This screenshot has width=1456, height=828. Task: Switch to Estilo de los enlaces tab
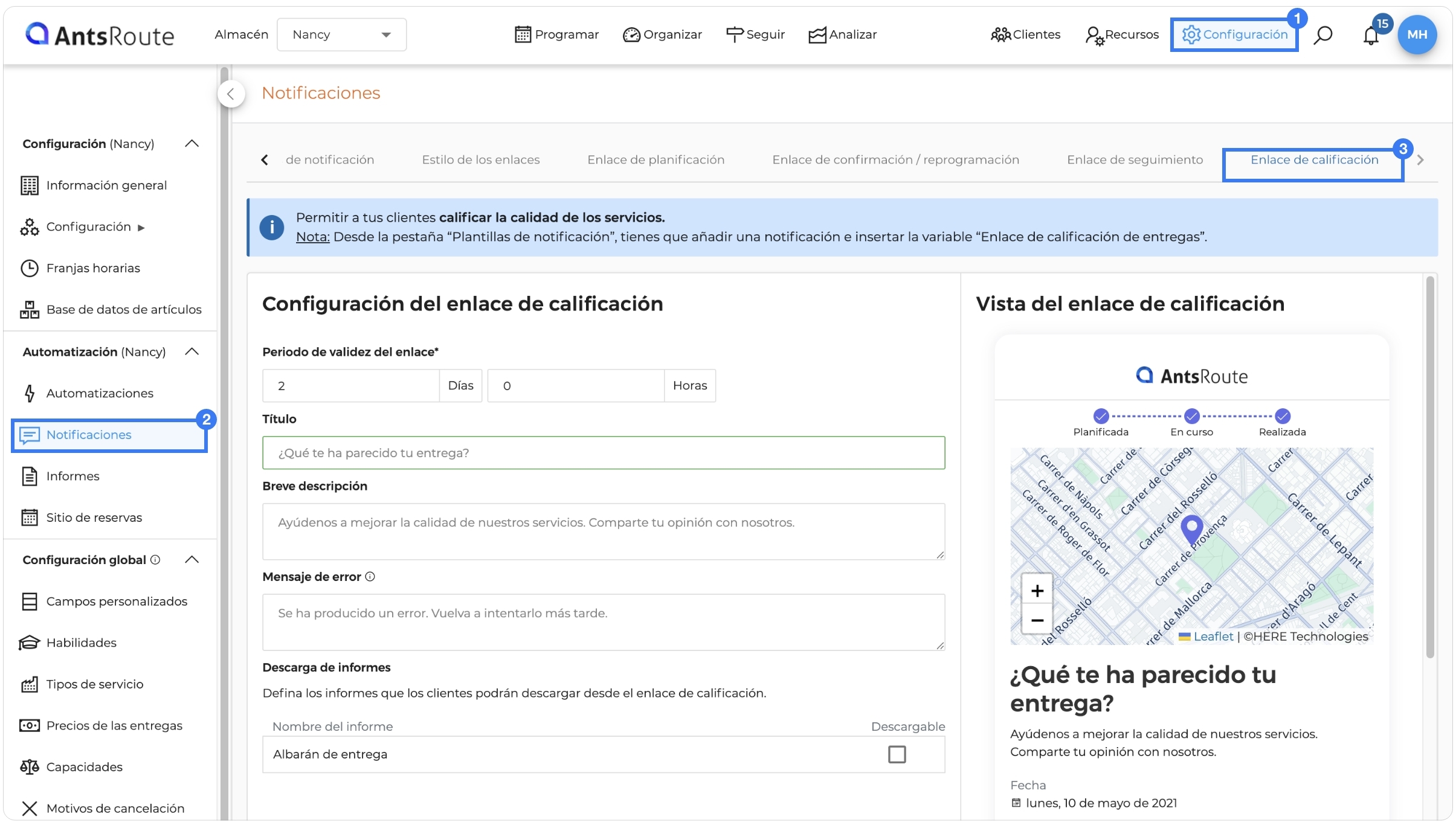click(481, 159)
